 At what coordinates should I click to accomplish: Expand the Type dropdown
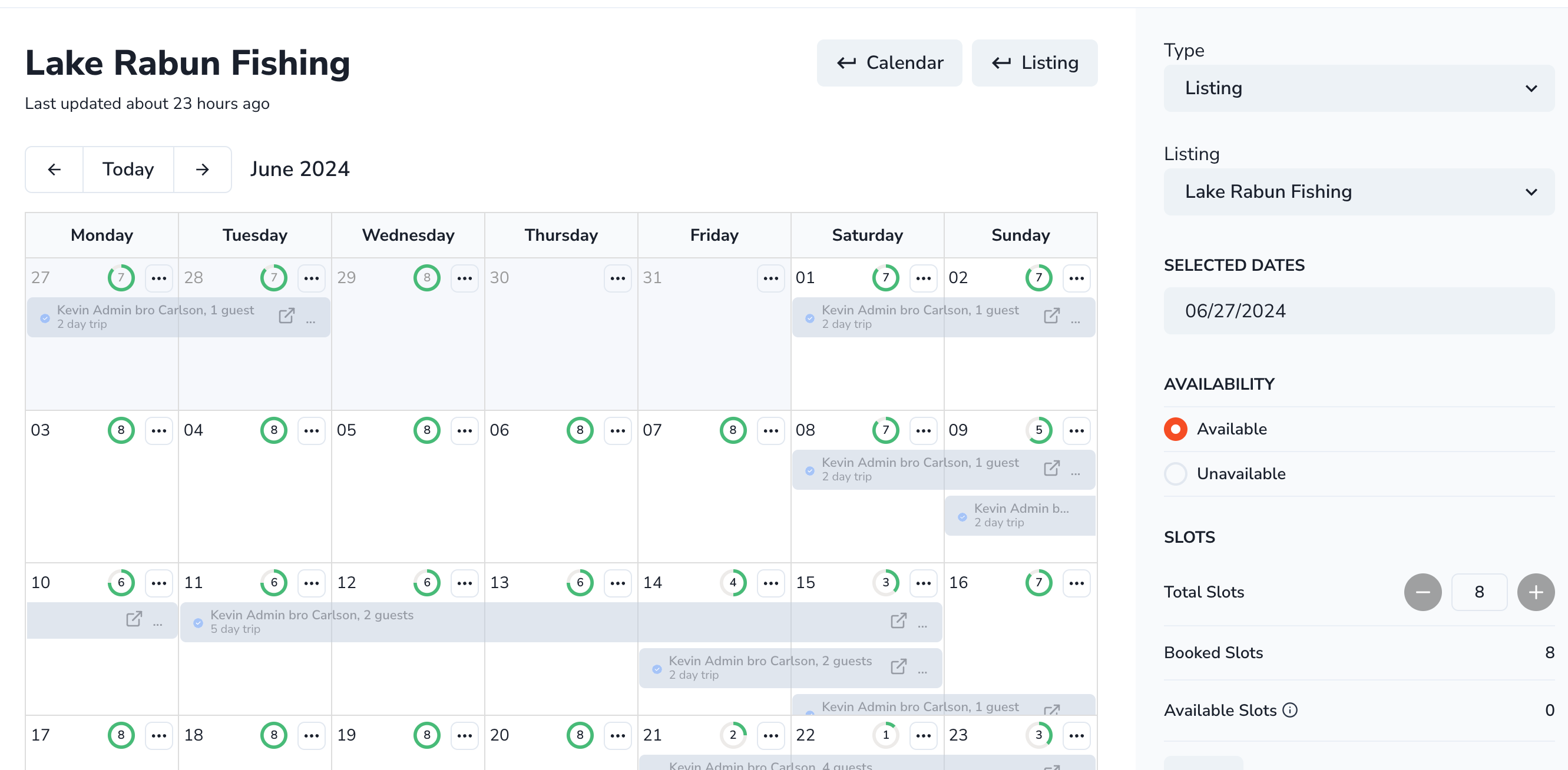[1359, 88]
